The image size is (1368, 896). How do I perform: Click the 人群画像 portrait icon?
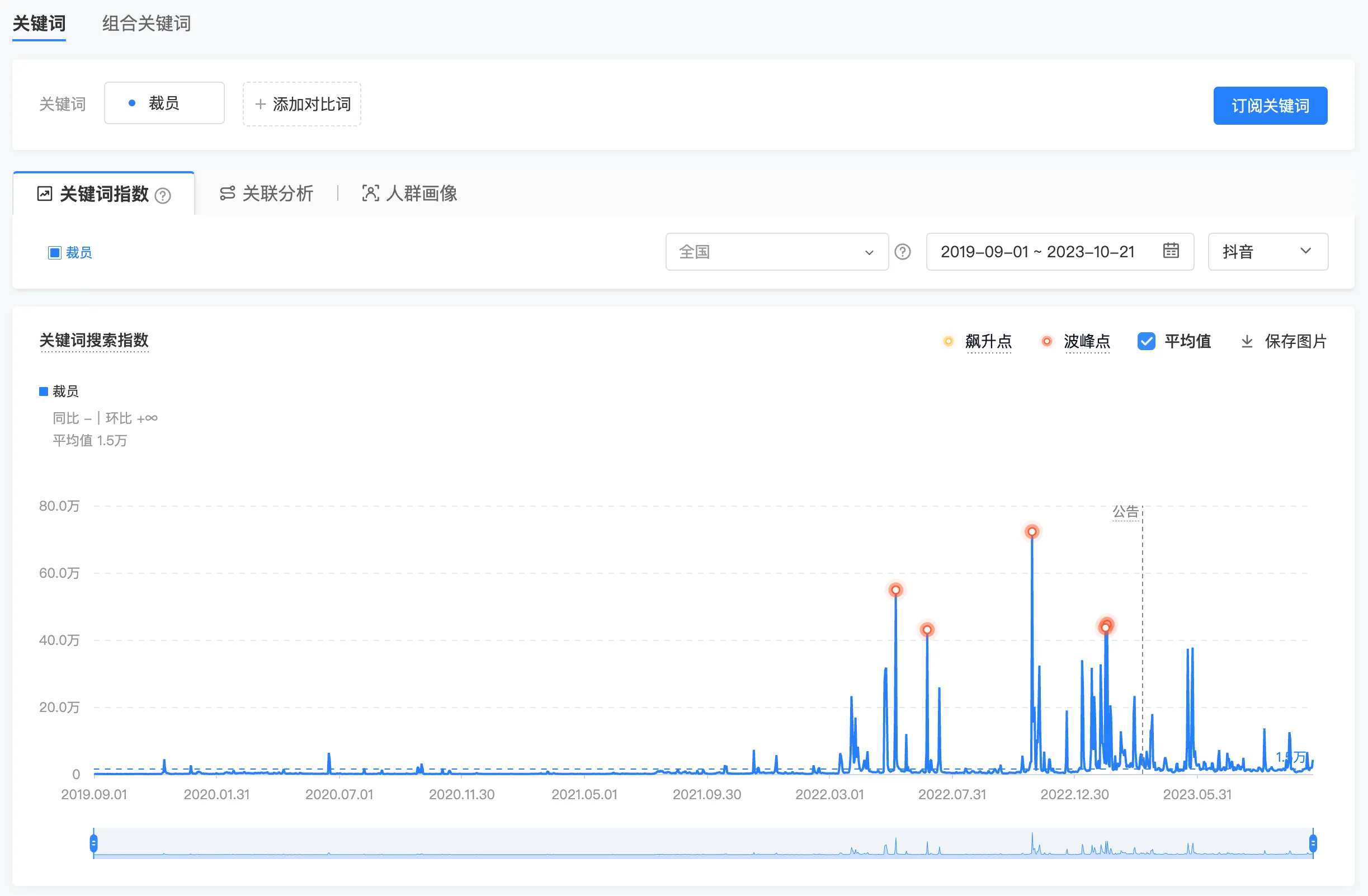(x=370, y=194)
